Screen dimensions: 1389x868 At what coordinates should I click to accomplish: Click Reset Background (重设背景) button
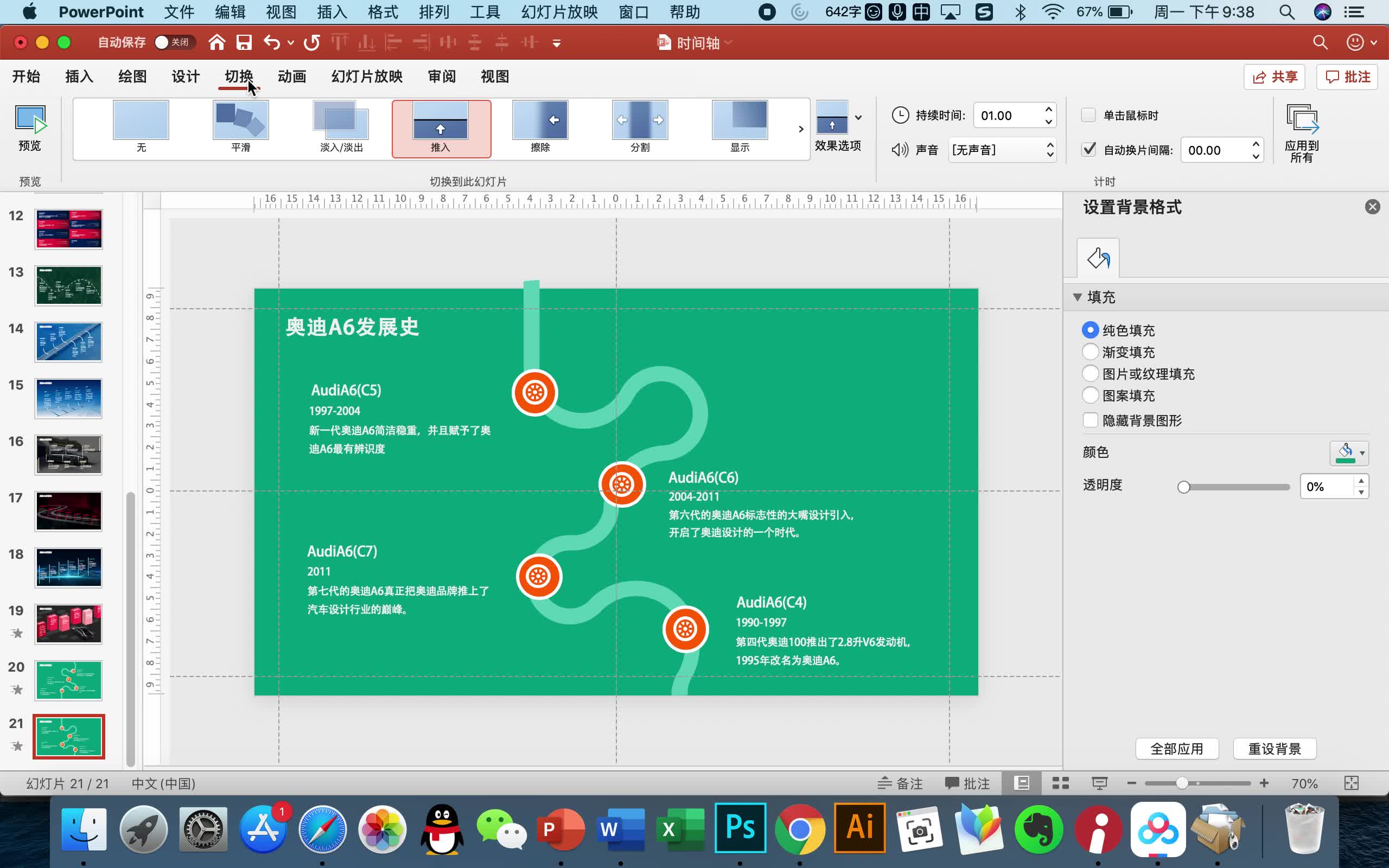pyautogui.click(x=1274, y=749)
